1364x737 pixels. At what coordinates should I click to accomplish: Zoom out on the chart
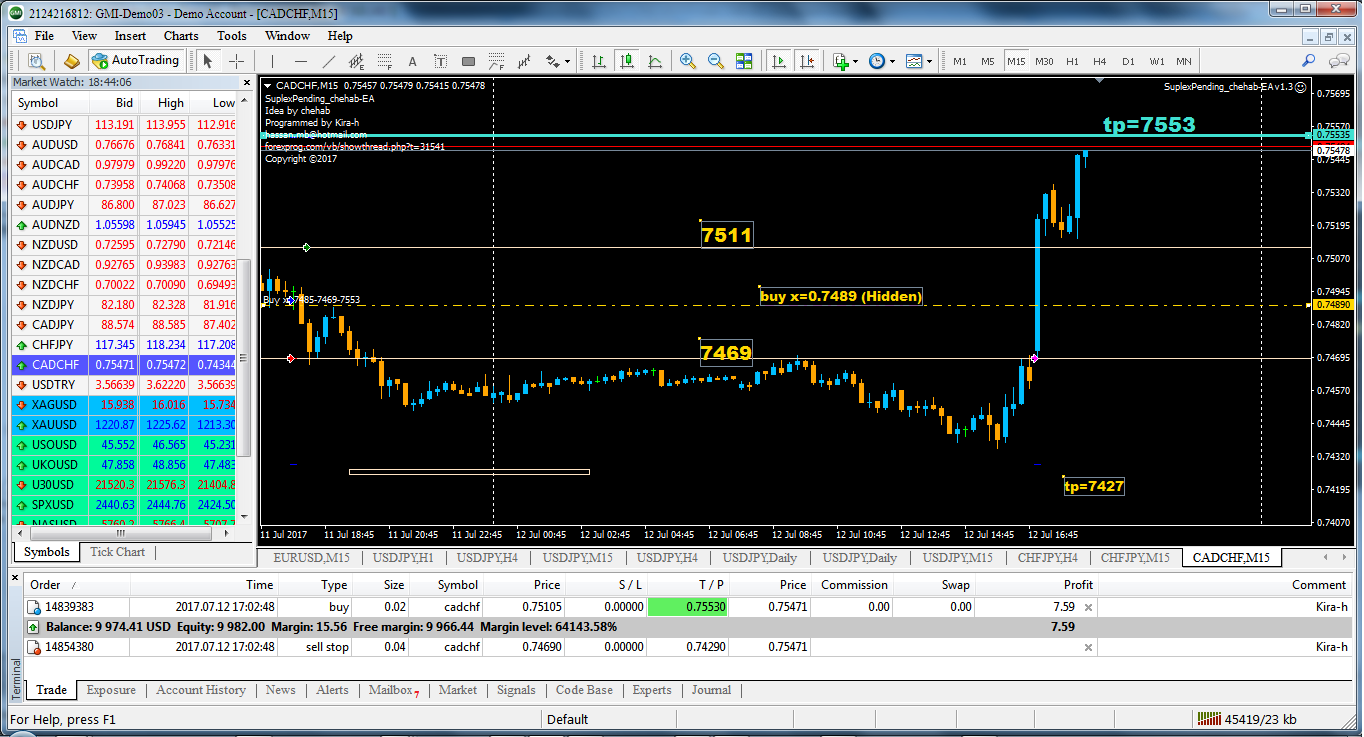click(716, 61)
